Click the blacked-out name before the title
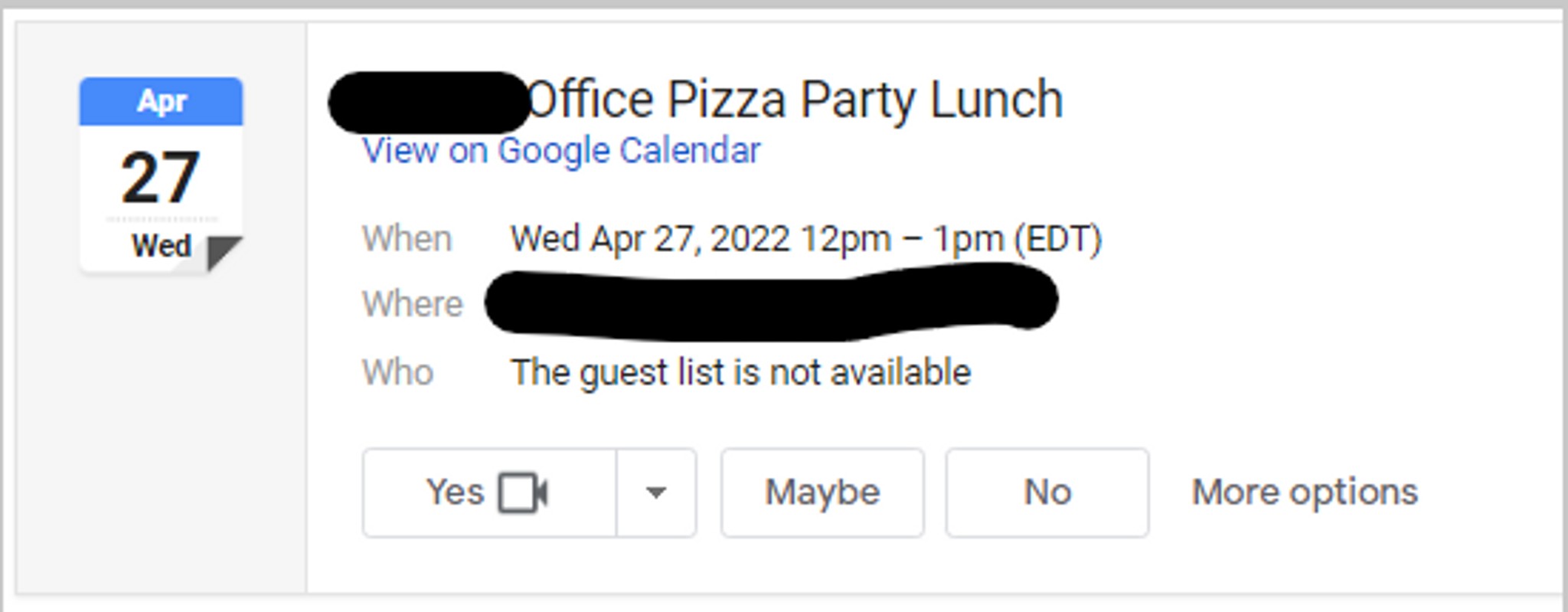1568x612 pixels. click(x=429, y=103)
